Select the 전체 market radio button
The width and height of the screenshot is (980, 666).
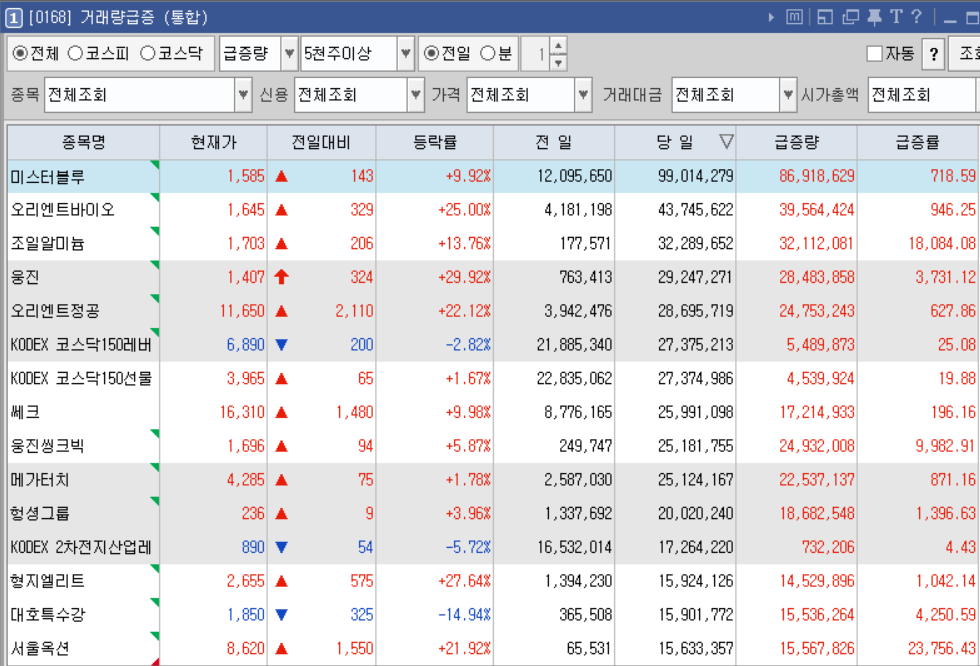point(20,54)
